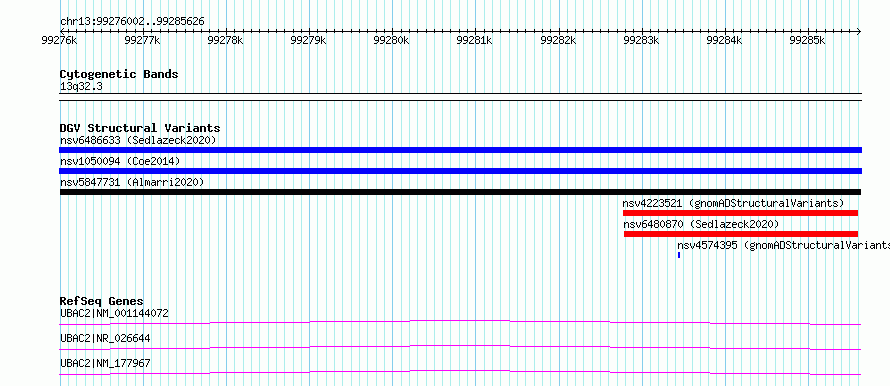Click the nsv5847731 (Almarri2020) black variant bar
The width and height of the screenshot is (890, 386).
tap(460, 192)
